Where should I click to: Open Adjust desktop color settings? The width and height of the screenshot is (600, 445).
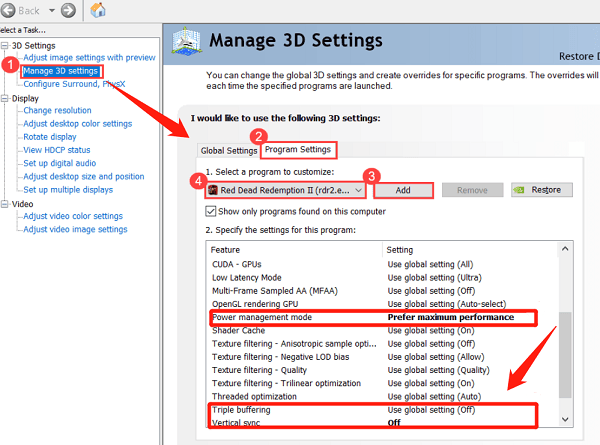click(x=78, y=124)
